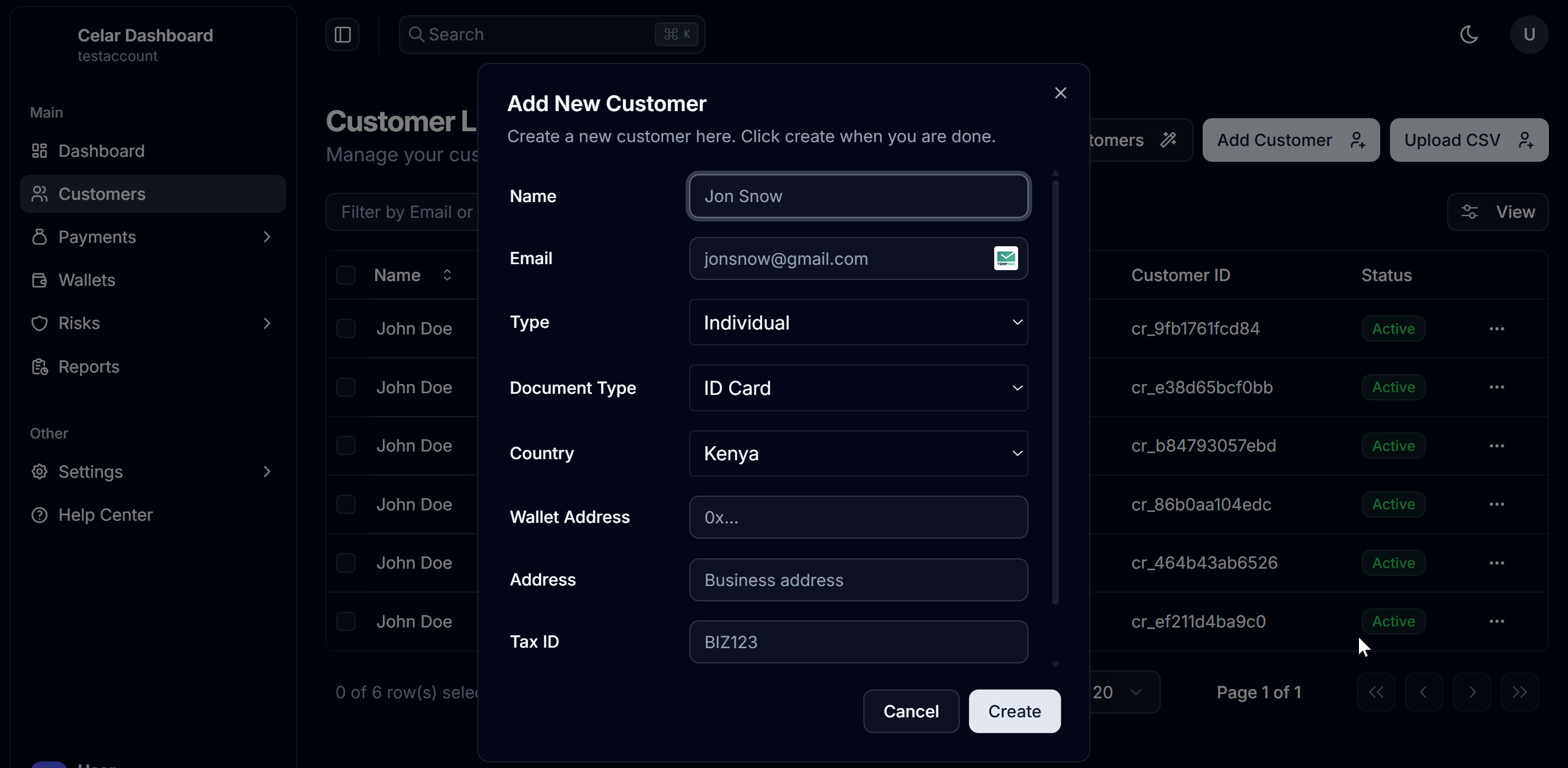Expand the Country dropdown showing Kenya
Image resolution: width=1568 pixels, height=768 pixels.
(x=858, y=454)
